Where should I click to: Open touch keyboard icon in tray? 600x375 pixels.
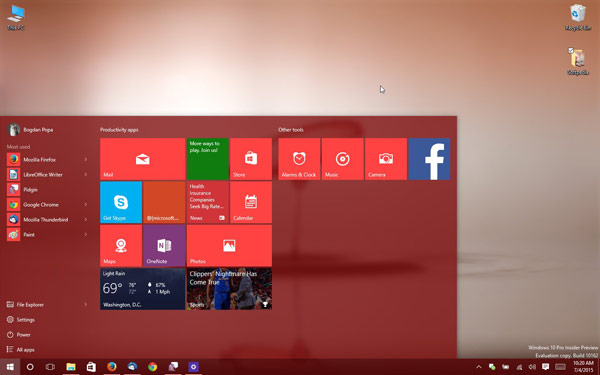(x=560, y=367)
